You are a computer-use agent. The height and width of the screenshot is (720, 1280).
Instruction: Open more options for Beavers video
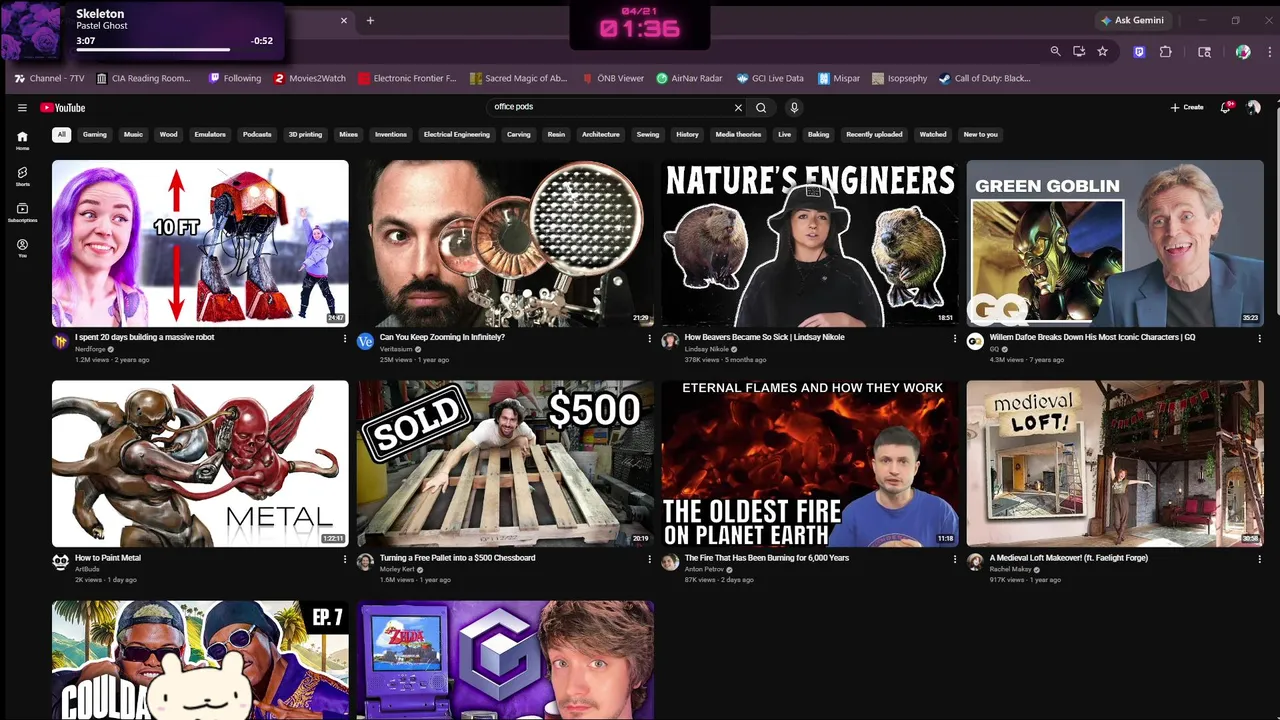954,338
